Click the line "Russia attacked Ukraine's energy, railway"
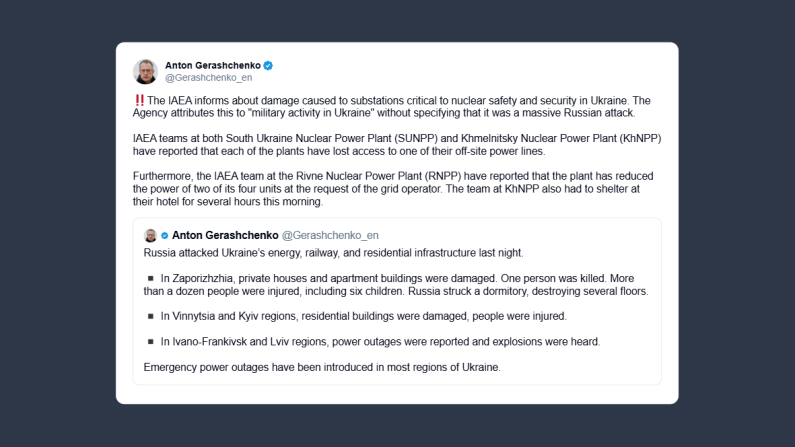This screenshot has width=795, height=447. tap(327, 253)
